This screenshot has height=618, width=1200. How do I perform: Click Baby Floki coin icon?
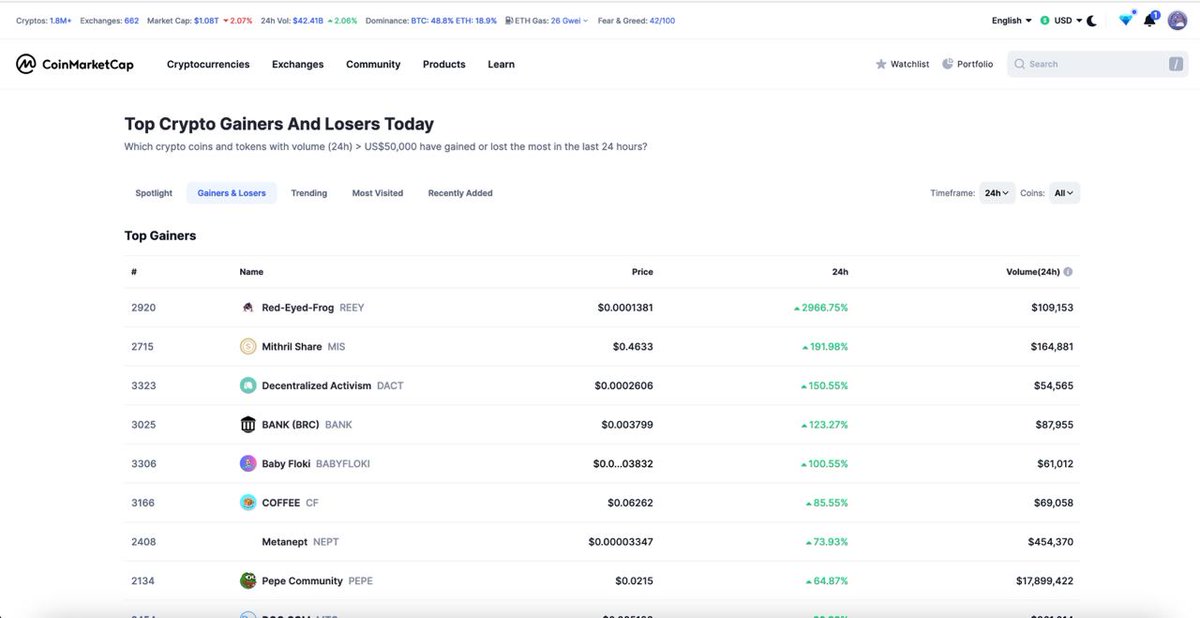tap(248, 464)
